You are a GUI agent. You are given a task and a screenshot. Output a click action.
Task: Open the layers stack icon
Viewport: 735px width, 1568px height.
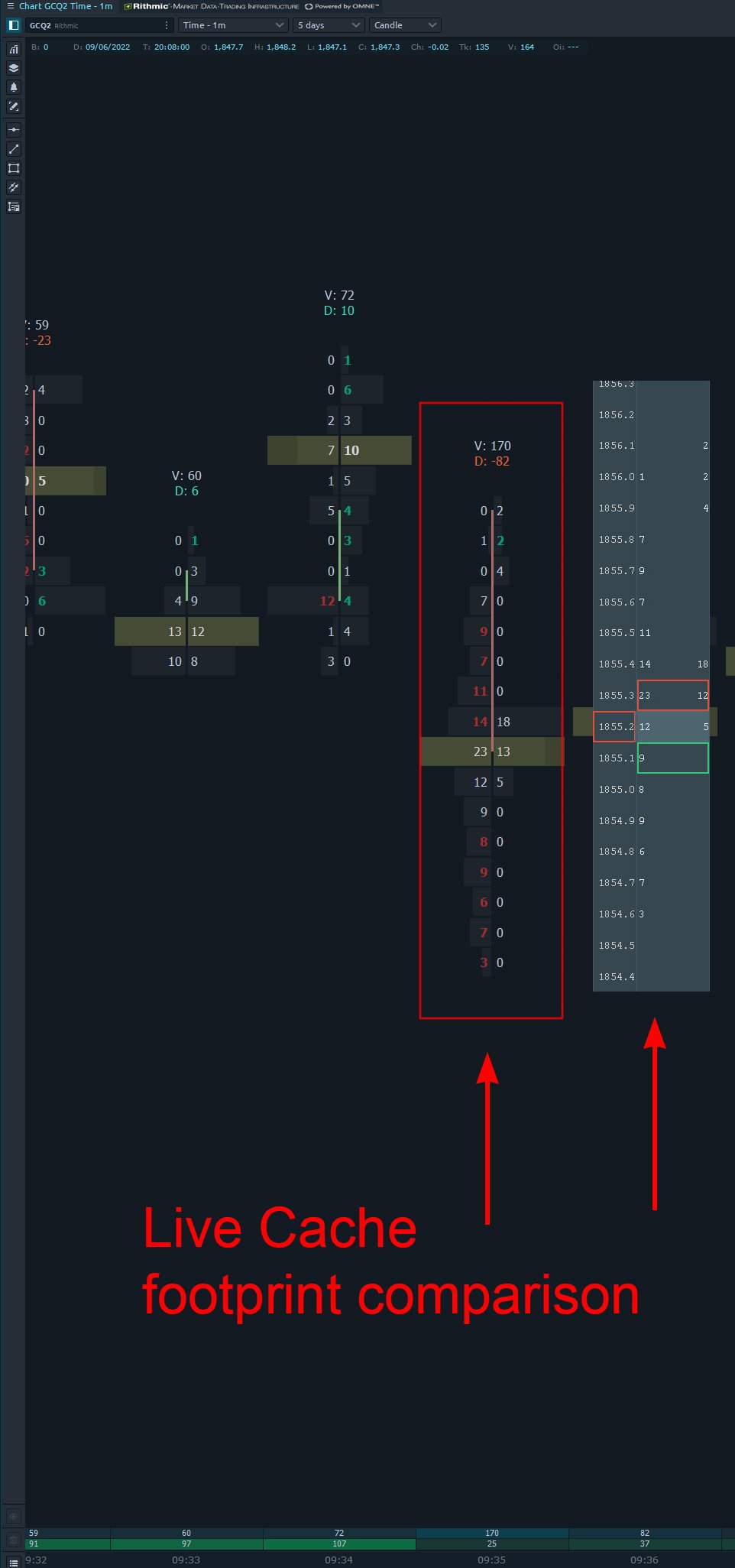pyautogui.click(x=14, y=68)
